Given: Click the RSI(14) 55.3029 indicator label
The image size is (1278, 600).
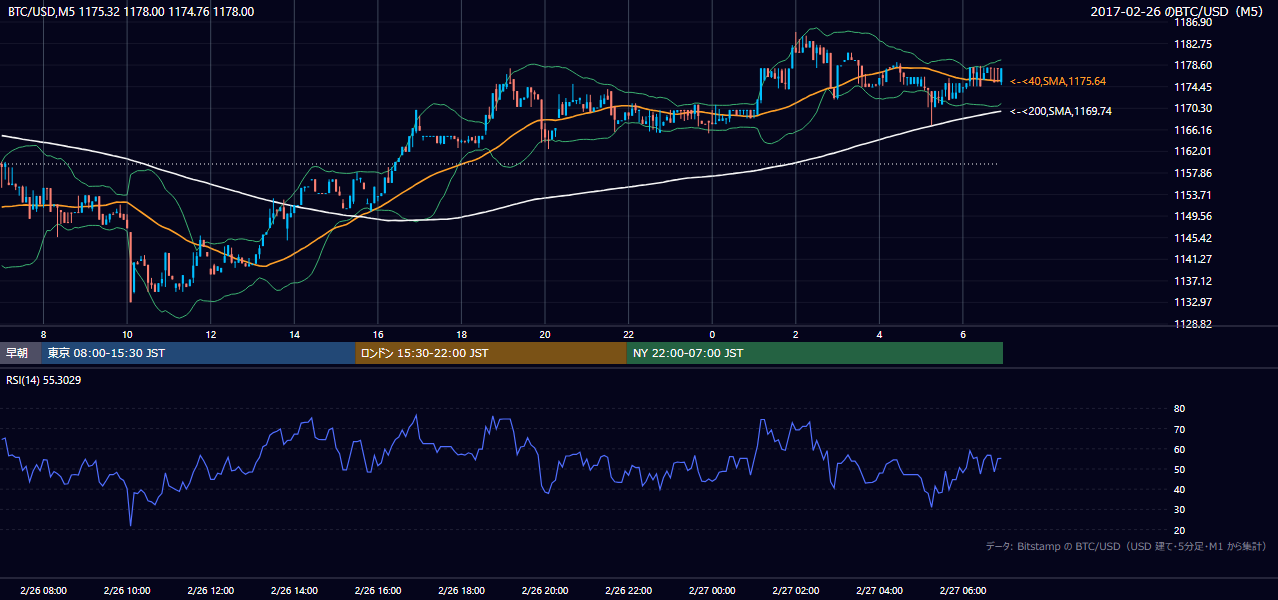Looking at the screenshot, I should (x=44, y=379).
